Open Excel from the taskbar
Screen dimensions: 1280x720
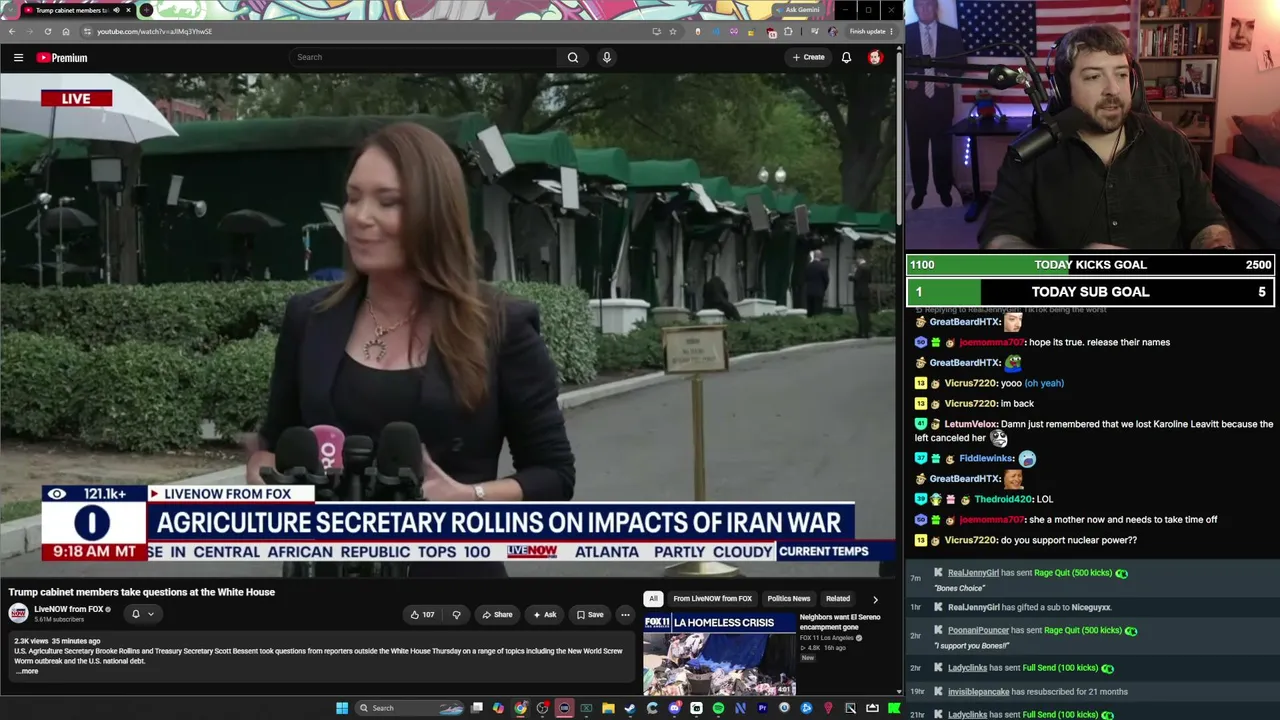point(586,708)
